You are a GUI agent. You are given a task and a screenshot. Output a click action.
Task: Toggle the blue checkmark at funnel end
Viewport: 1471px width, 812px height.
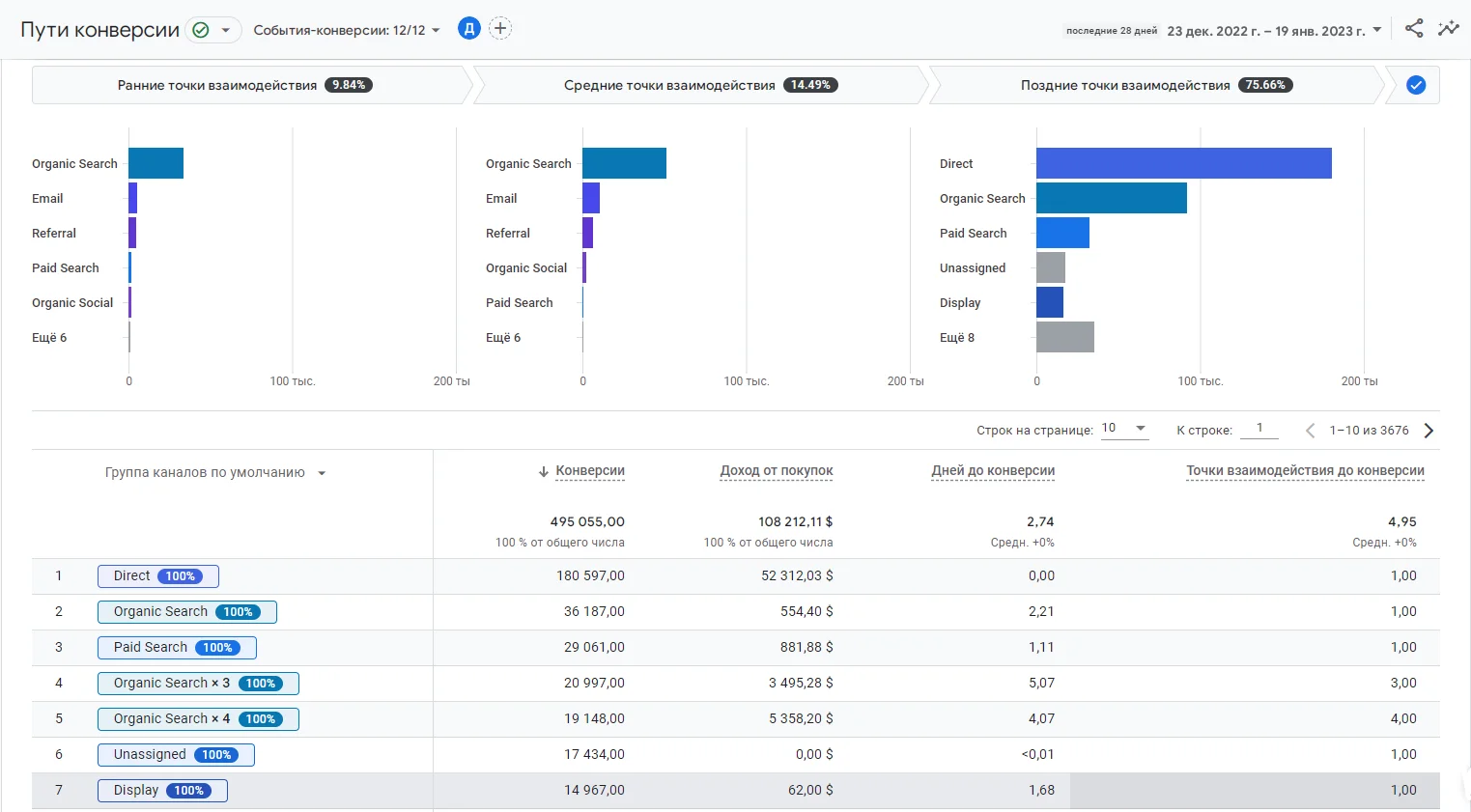click(1415, 85)
